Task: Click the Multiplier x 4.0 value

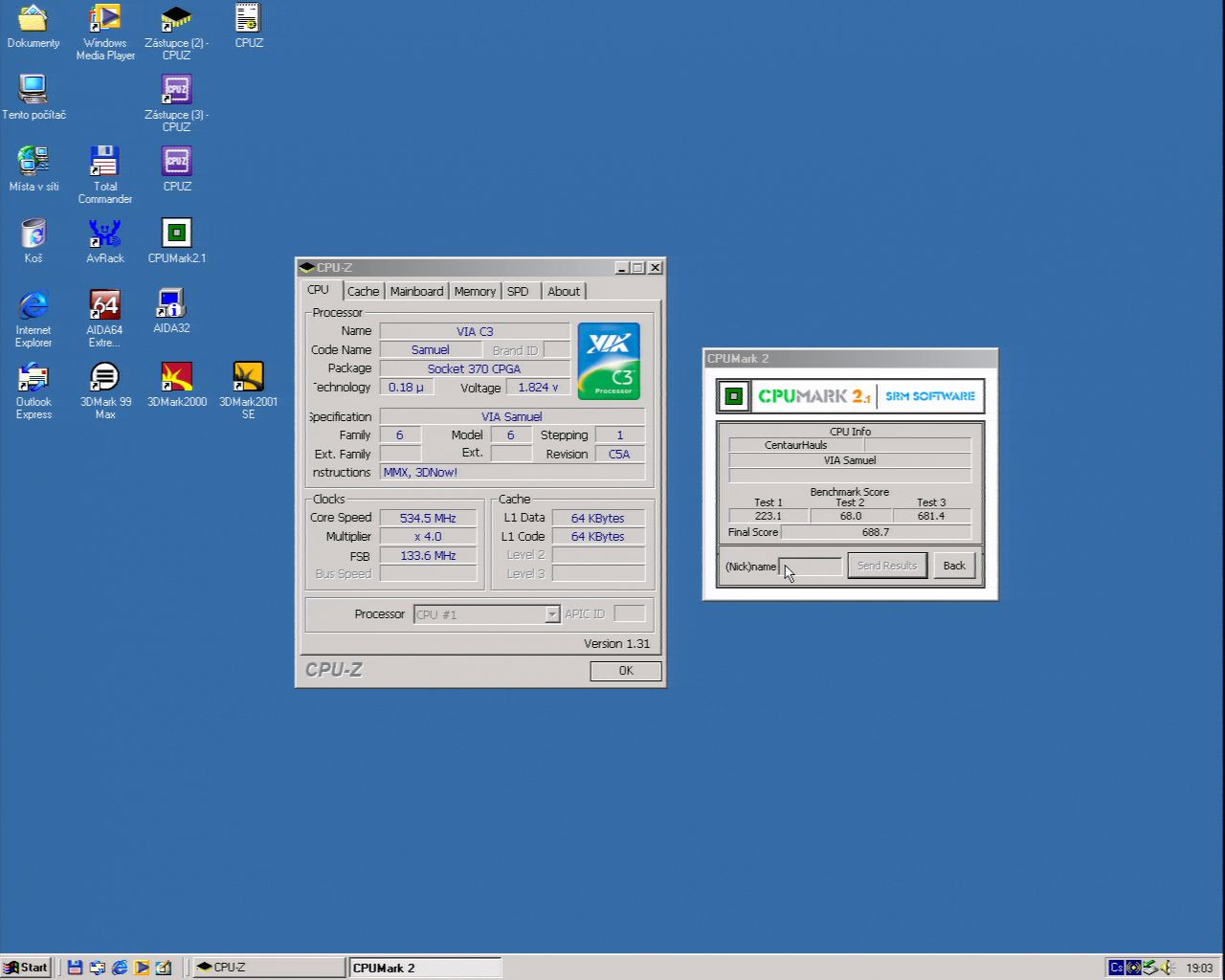Action: 428,537
